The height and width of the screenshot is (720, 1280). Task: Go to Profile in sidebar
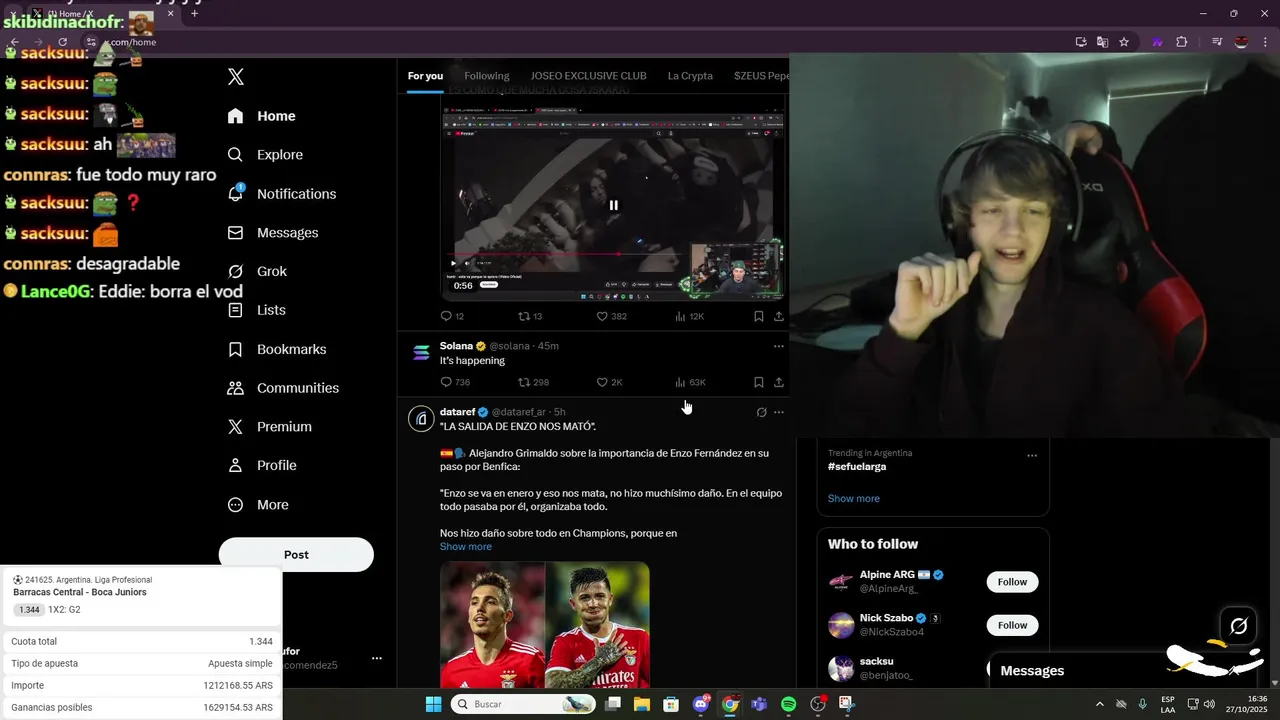tap(261, 466)
